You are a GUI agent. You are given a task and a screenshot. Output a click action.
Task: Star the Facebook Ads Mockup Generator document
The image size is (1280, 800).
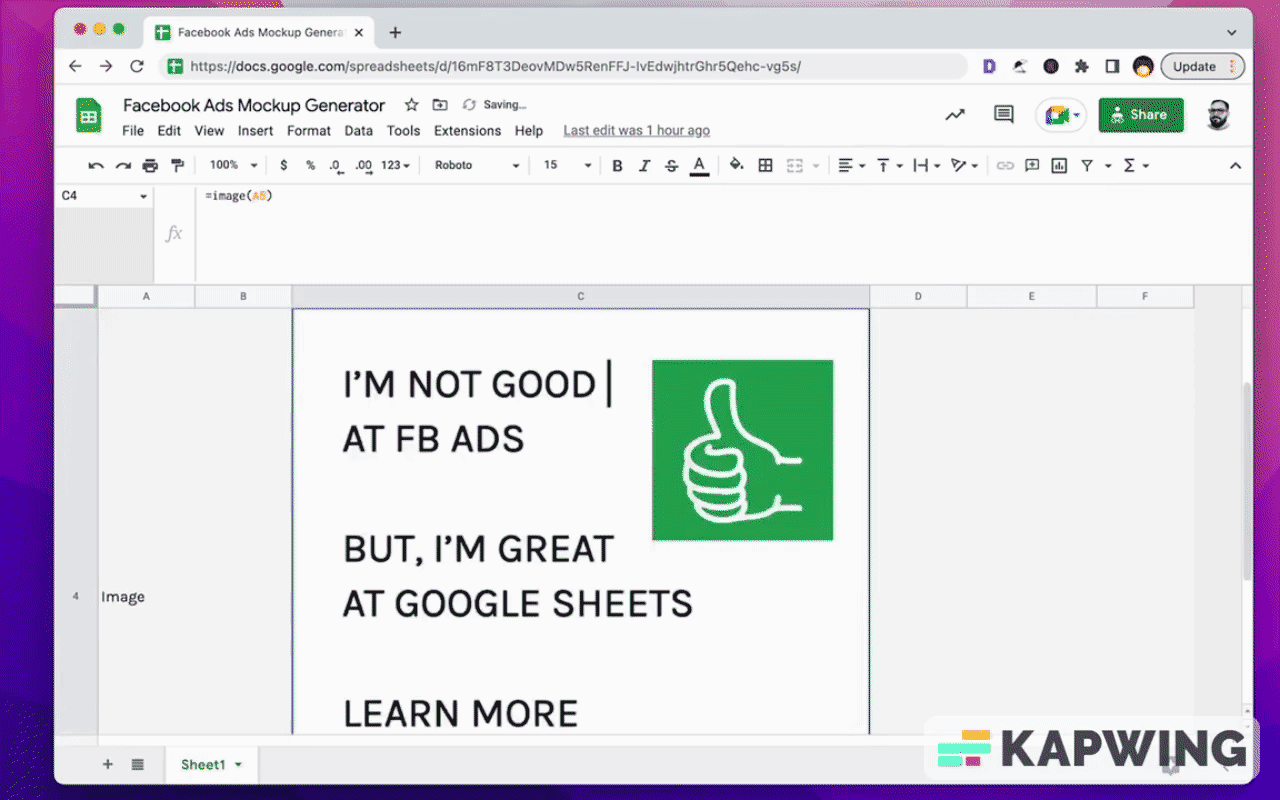click(x=411, y=105)
